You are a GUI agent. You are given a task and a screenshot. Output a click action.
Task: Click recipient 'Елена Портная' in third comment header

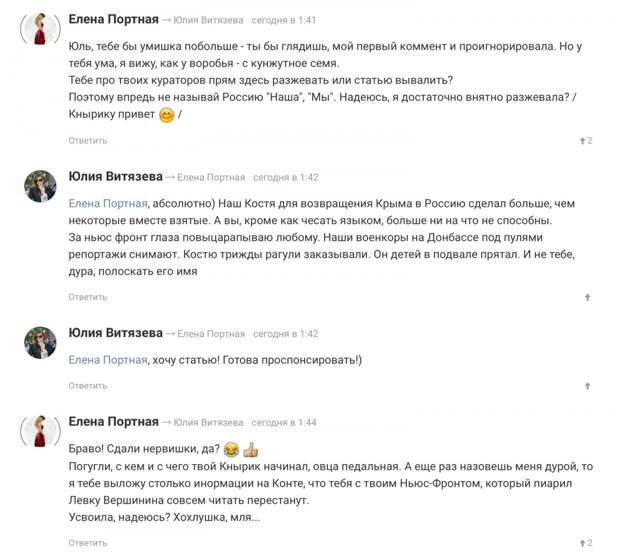click(211, 334)
